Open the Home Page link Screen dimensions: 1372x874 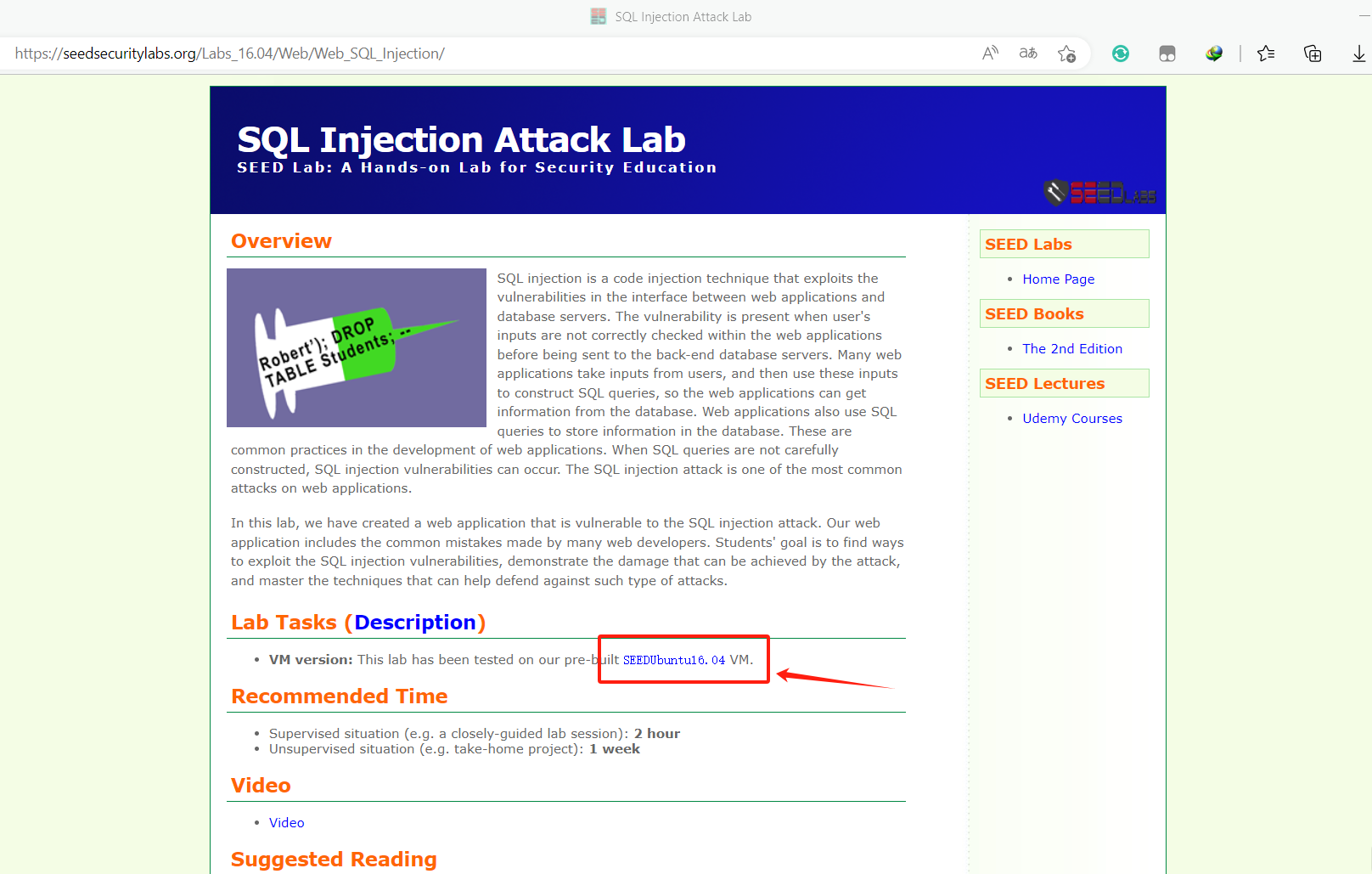(1058, 279)
